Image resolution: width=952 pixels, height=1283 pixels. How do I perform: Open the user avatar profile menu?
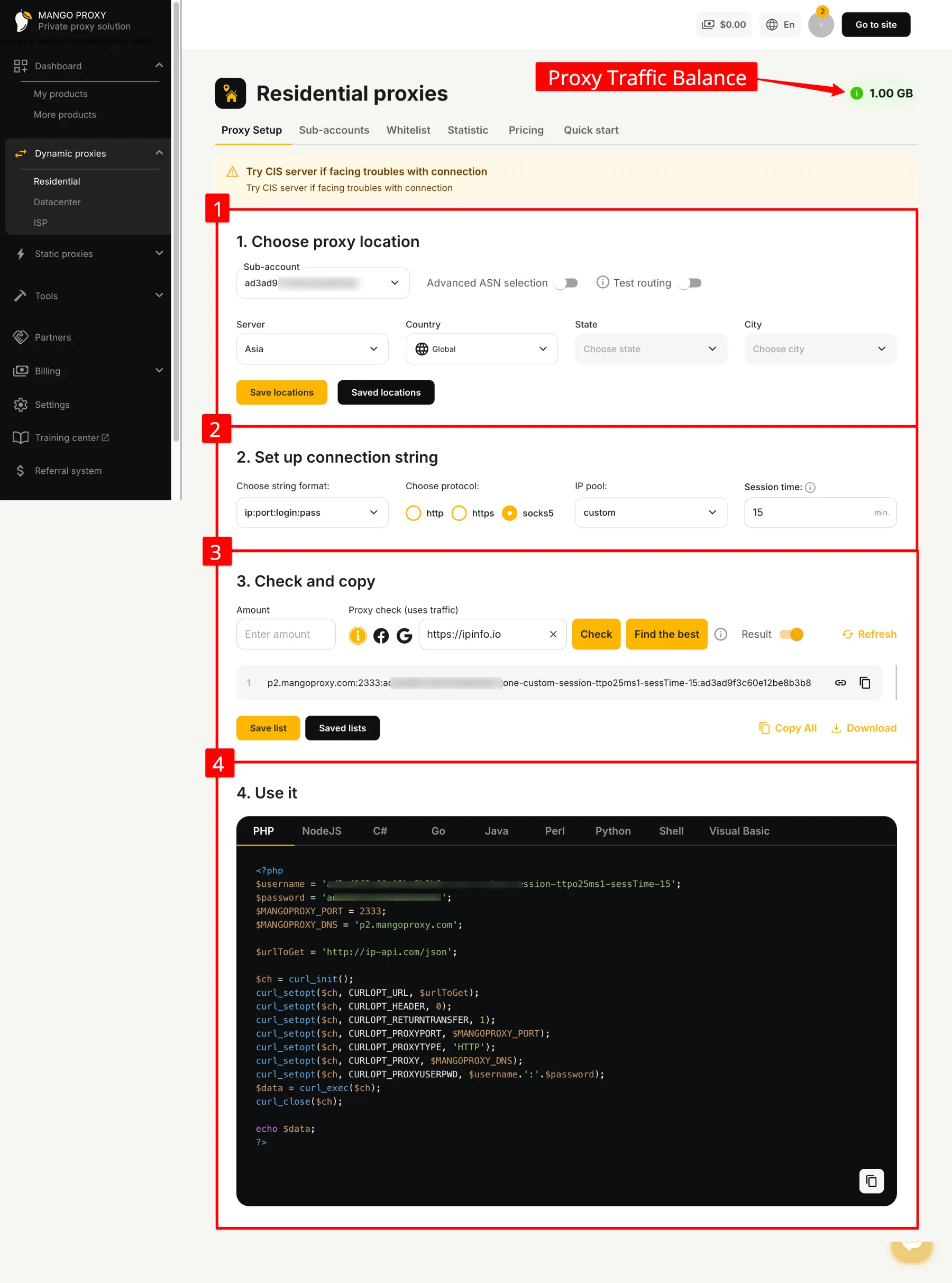pyautogui.click(x=821, y=25)
